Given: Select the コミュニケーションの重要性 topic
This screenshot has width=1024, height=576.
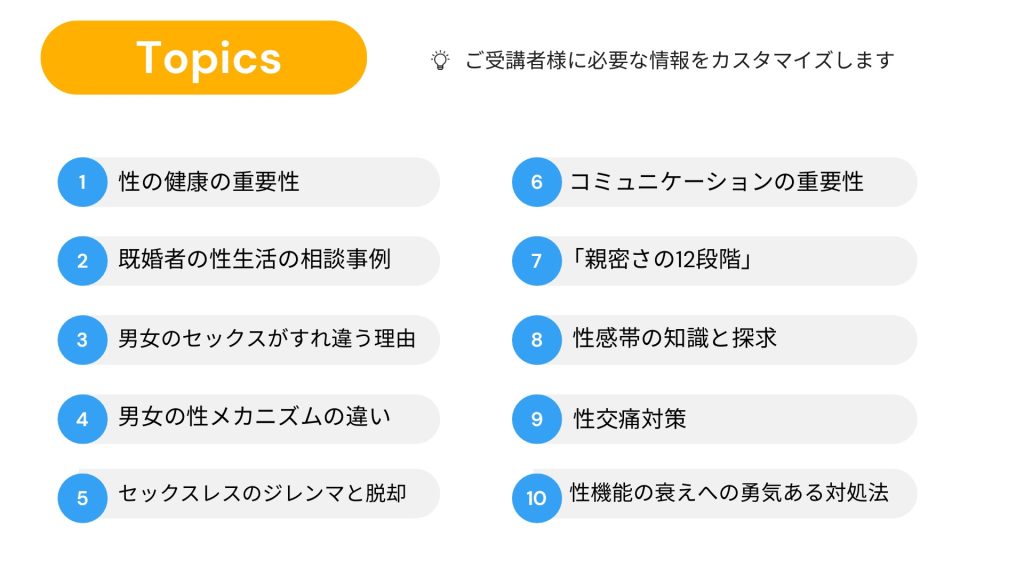Looking at the screenshot, I should tap(716, 182).
